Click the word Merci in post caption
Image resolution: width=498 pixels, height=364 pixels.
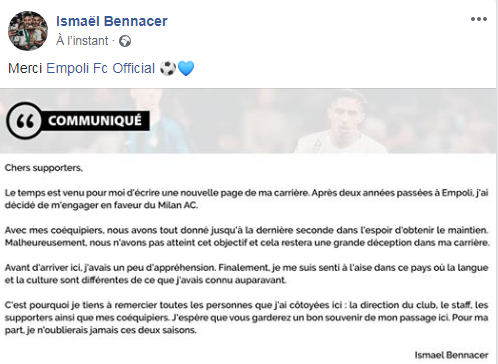coord(25,68)
